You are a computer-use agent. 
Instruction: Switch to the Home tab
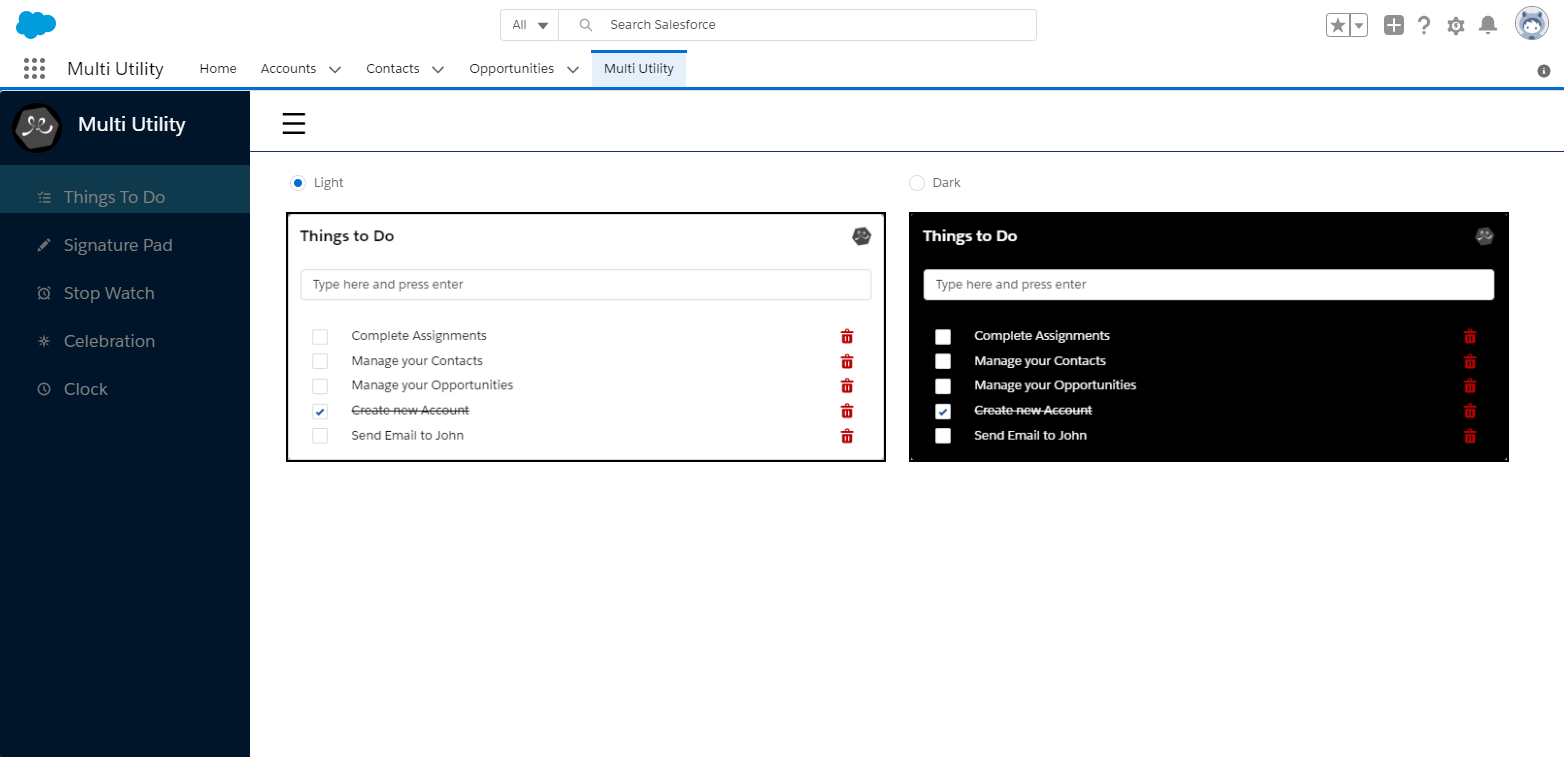click(217, 68)
